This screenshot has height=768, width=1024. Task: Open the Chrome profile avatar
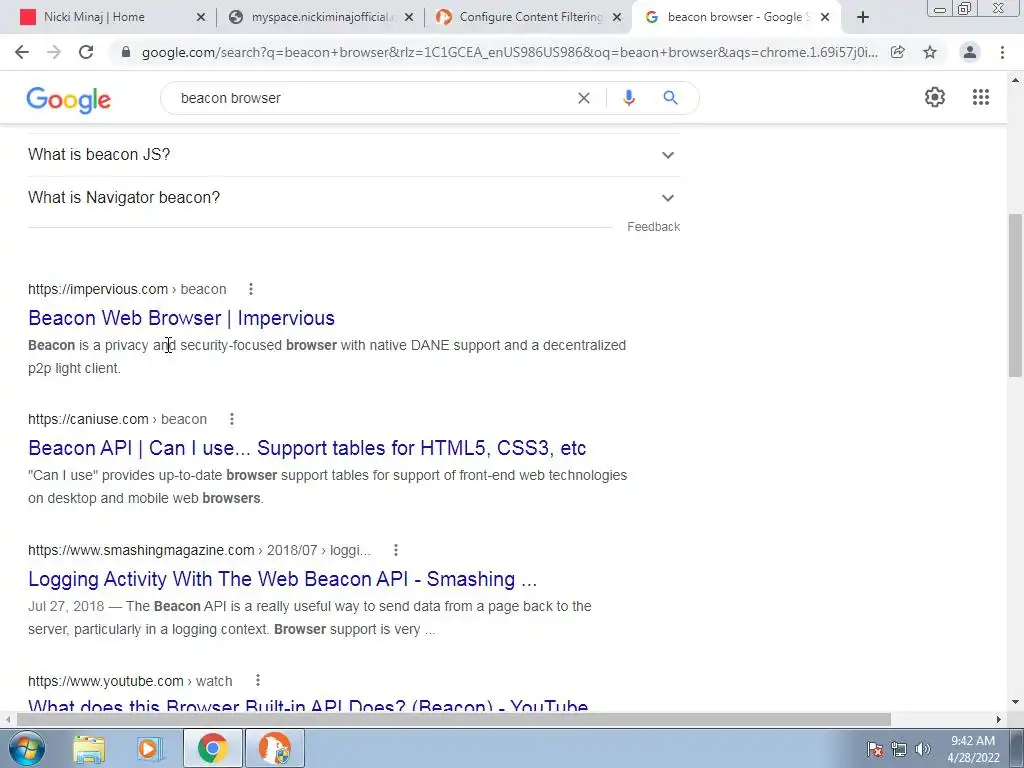[970, 52]
